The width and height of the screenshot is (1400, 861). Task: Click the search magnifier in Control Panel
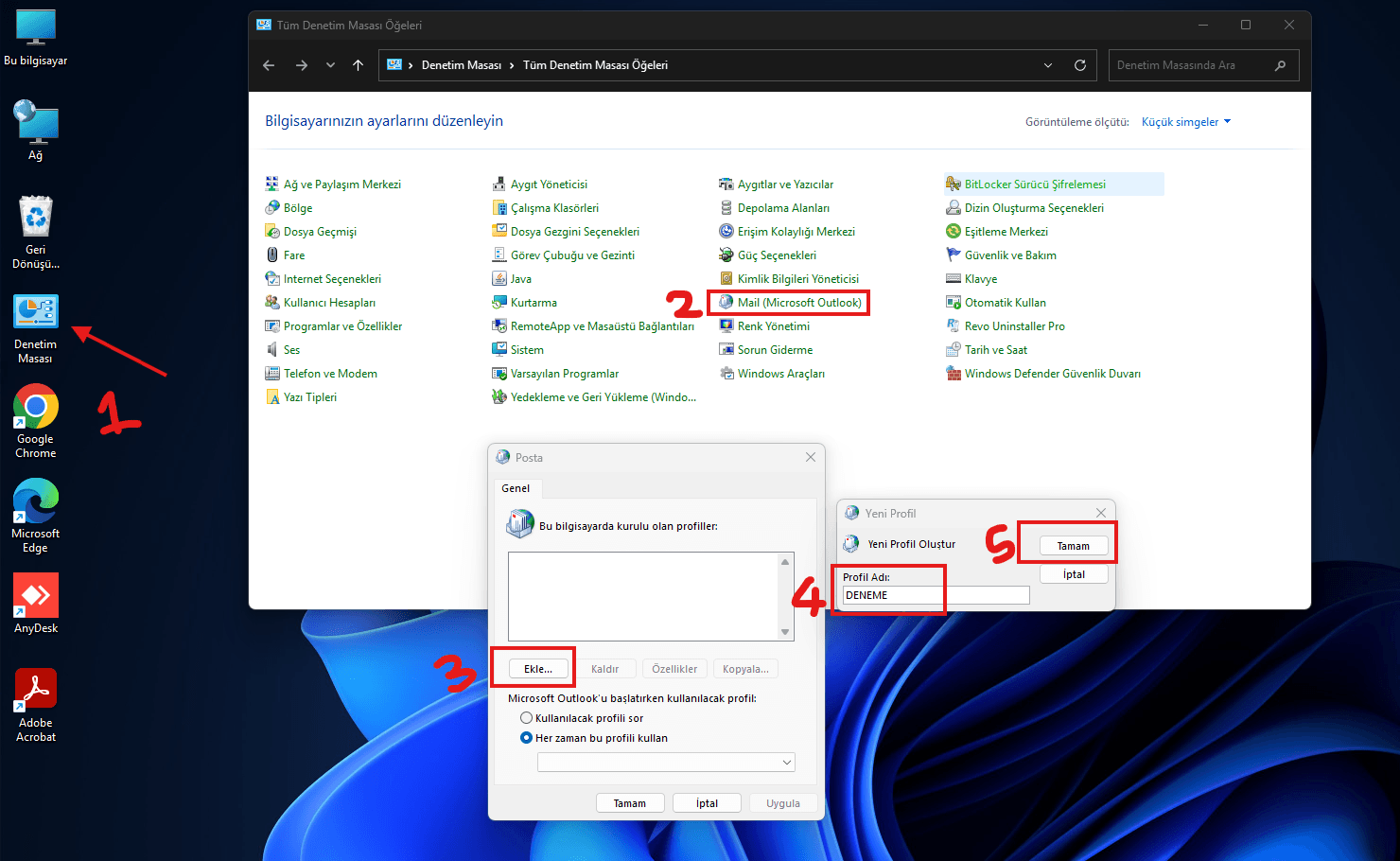tap(1280, 65)
